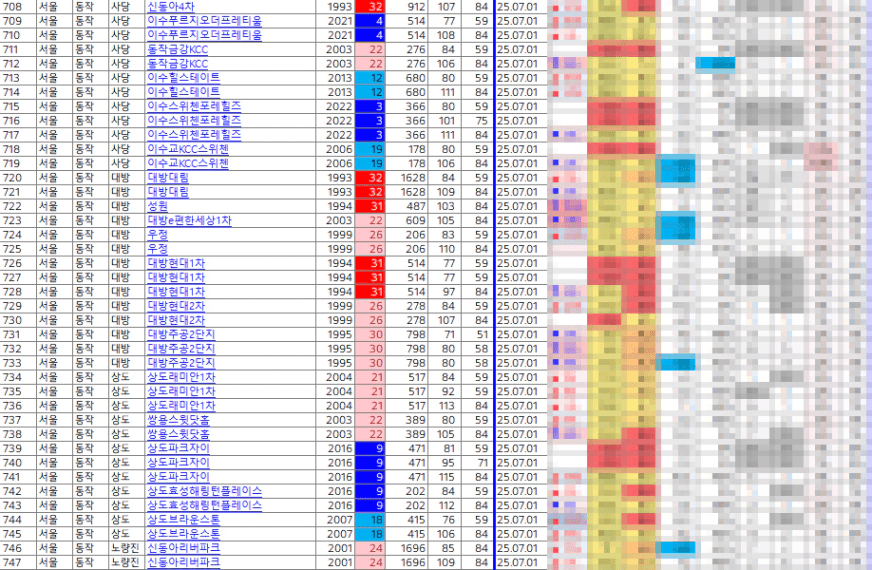Click 대방대림 link in row 721
Image resolution: width=872 pixels, height=570 pixels.
(x=168, y=192)
